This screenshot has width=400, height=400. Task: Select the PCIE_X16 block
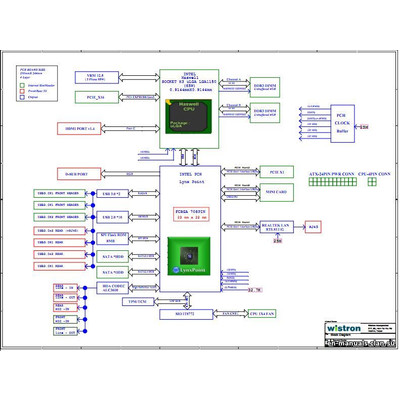[x=97, y=97]
